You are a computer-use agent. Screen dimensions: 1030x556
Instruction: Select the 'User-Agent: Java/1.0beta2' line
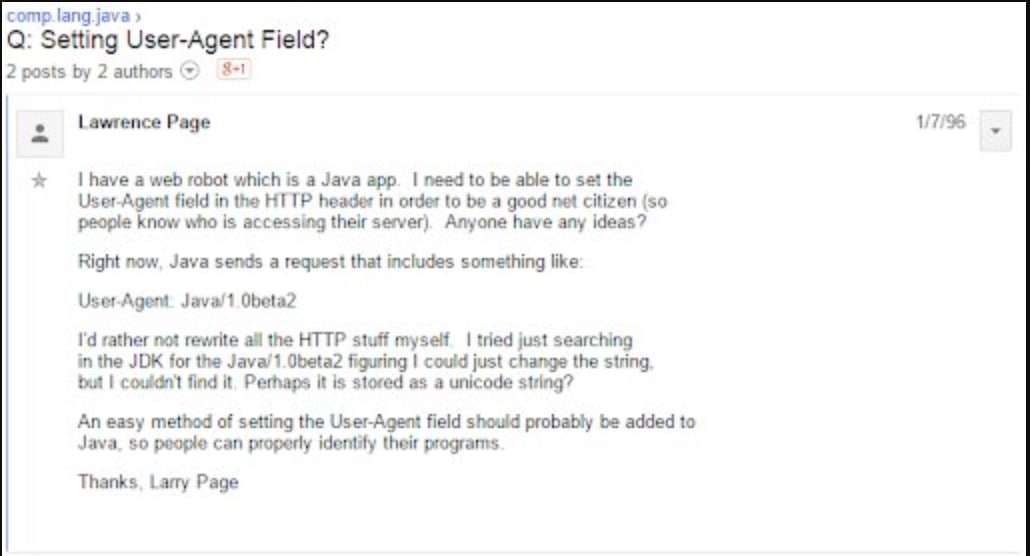(187, 301)
